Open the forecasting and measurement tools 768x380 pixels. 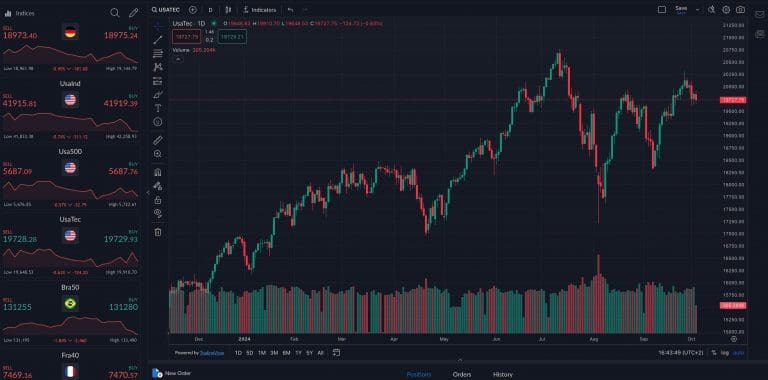click(x=158, y=81)
